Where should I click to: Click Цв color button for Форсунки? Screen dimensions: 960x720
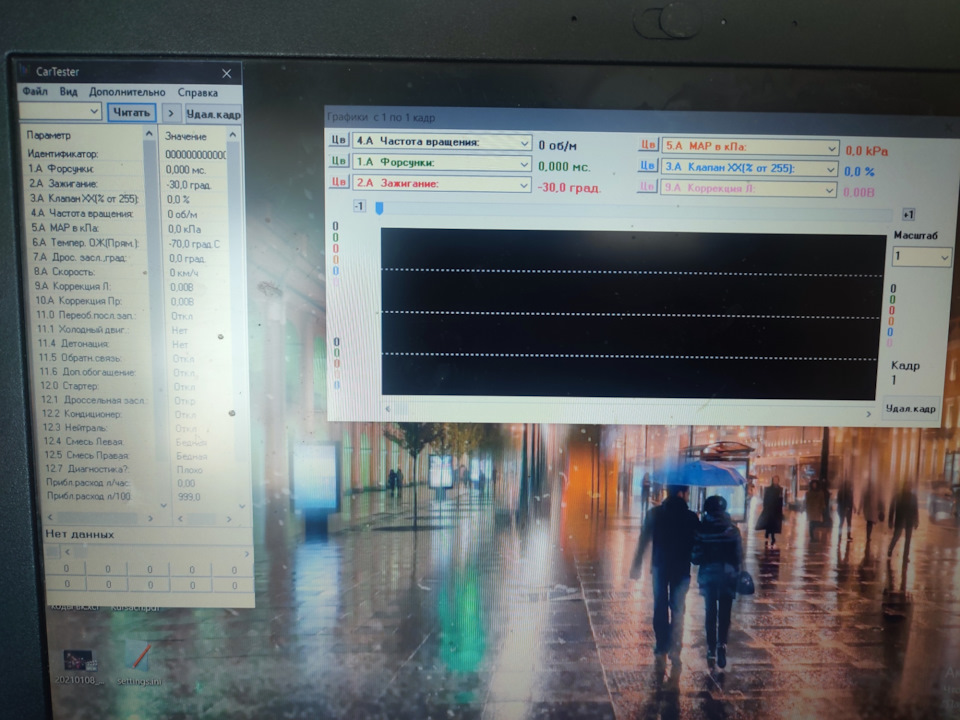[x=339, y=161]
